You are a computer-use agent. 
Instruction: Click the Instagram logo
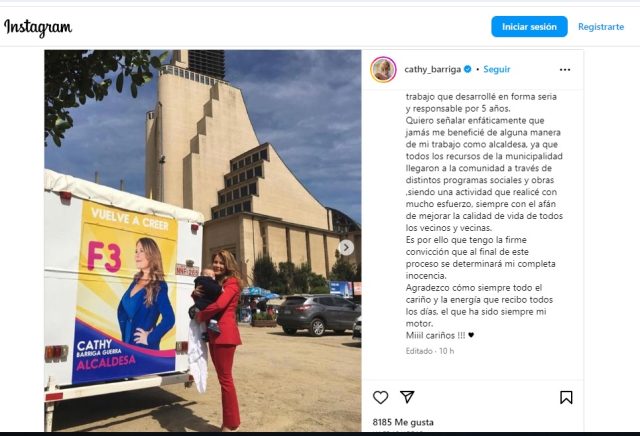click(38, 27)
